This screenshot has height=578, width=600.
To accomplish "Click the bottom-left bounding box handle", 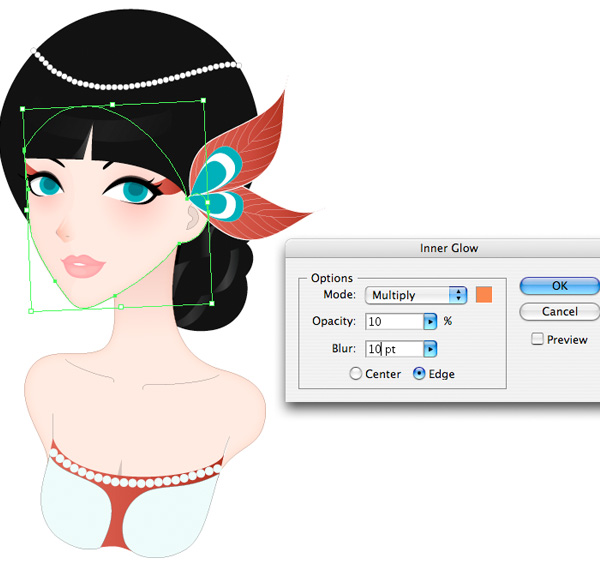I will click(31, 311).
